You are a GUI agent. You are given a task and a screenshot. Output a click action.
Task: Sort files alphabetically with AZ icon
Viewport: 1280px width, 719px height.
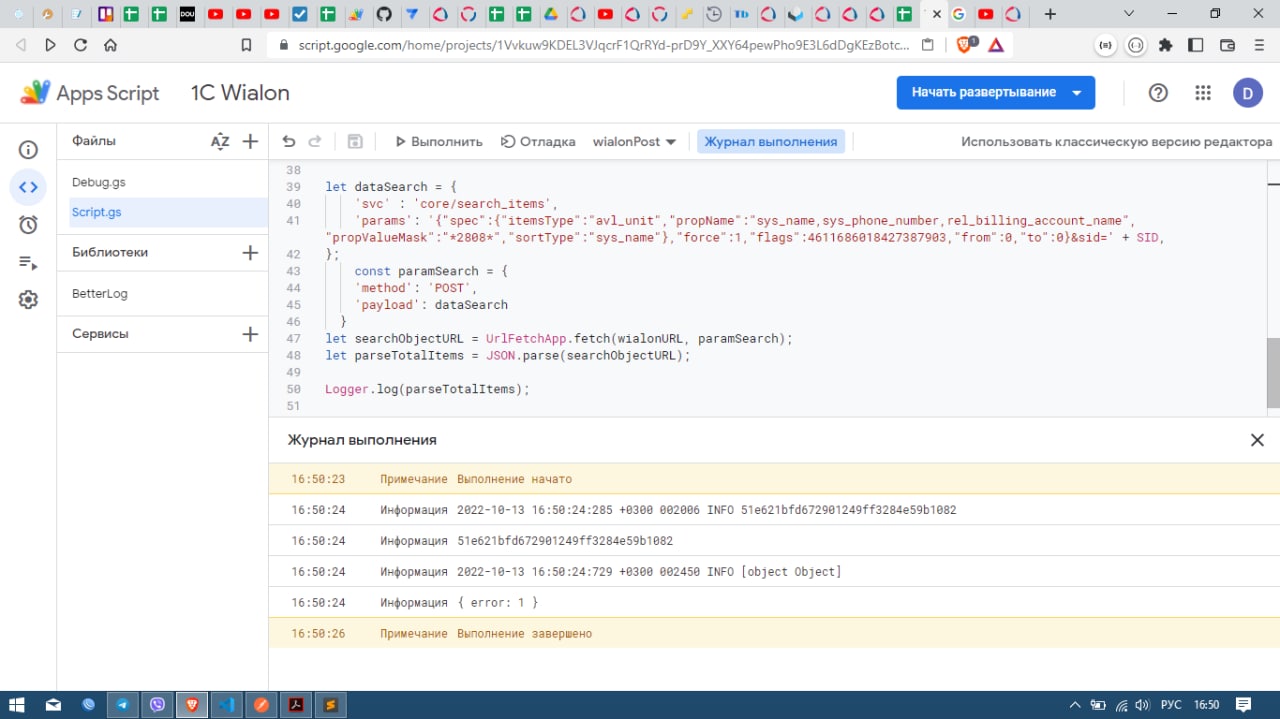(220, 142)
